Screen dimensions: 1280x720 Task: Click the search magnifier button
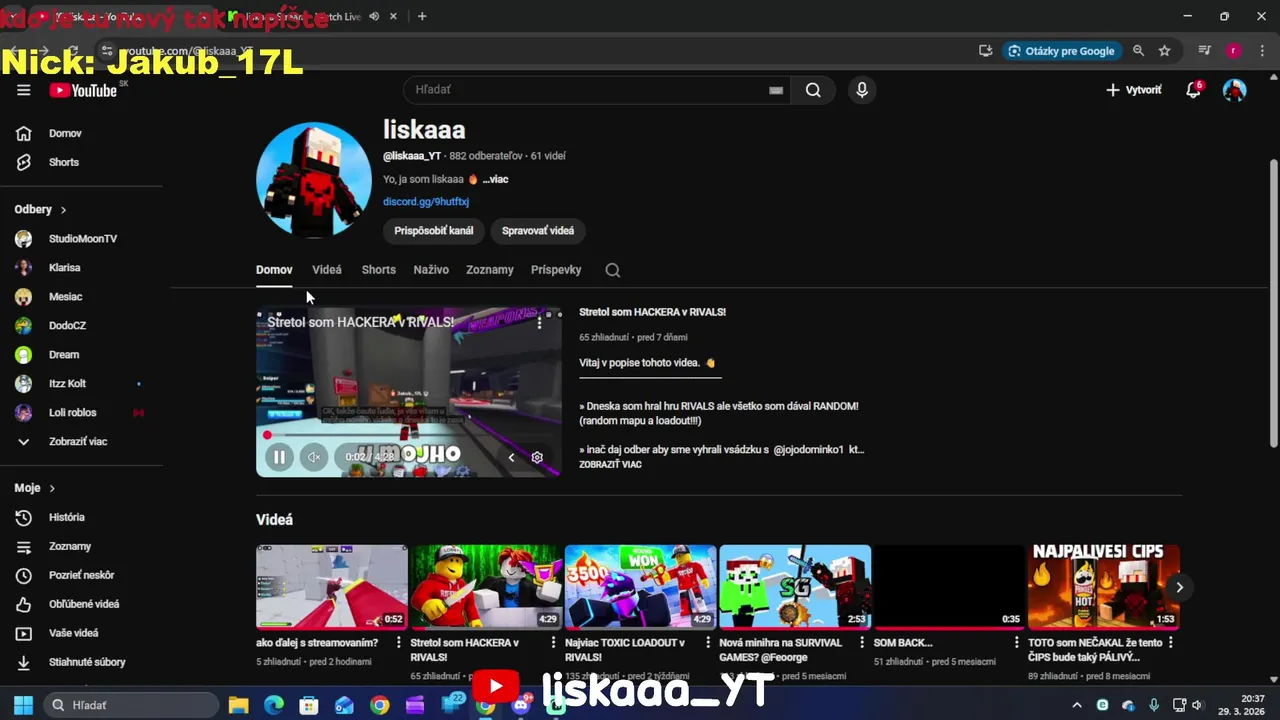[x=813, y=90]
